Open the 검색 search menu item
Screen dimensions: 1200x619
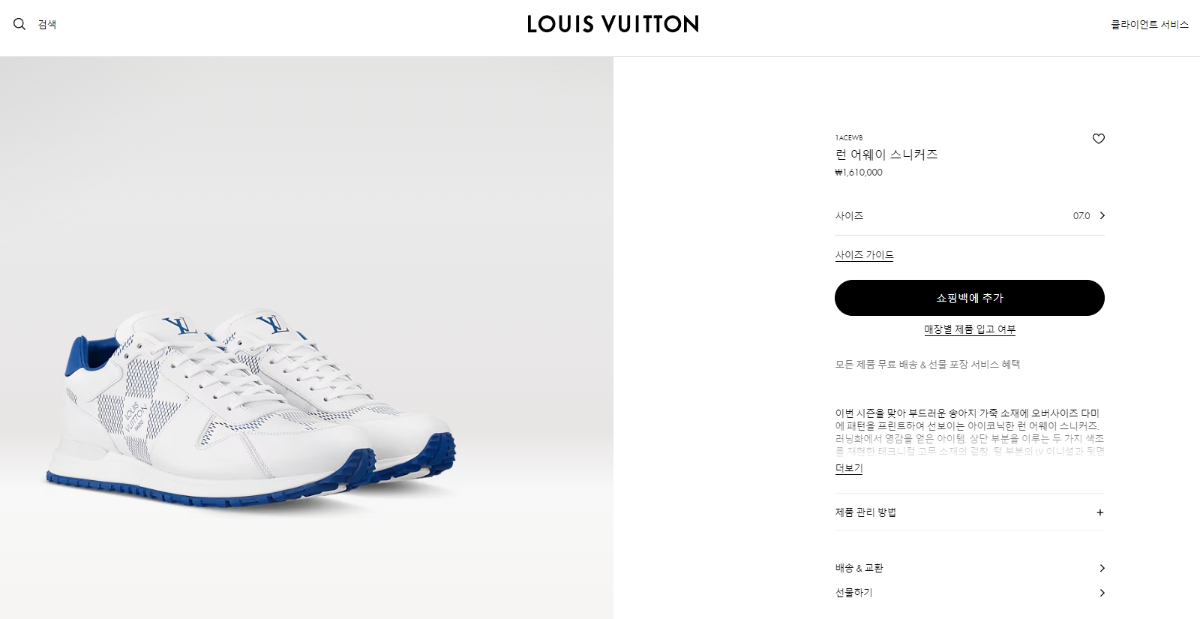click(47, 24)
